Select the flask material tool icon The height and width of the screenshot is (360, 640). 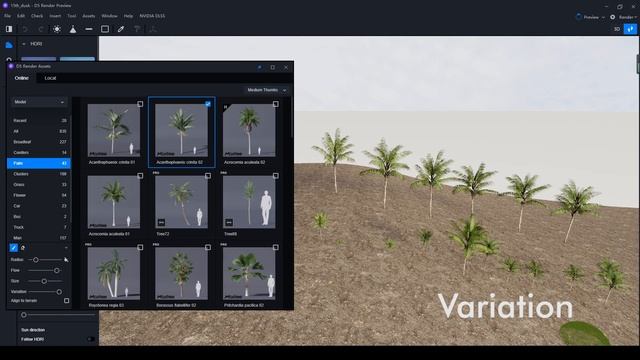tap(73, 29)
